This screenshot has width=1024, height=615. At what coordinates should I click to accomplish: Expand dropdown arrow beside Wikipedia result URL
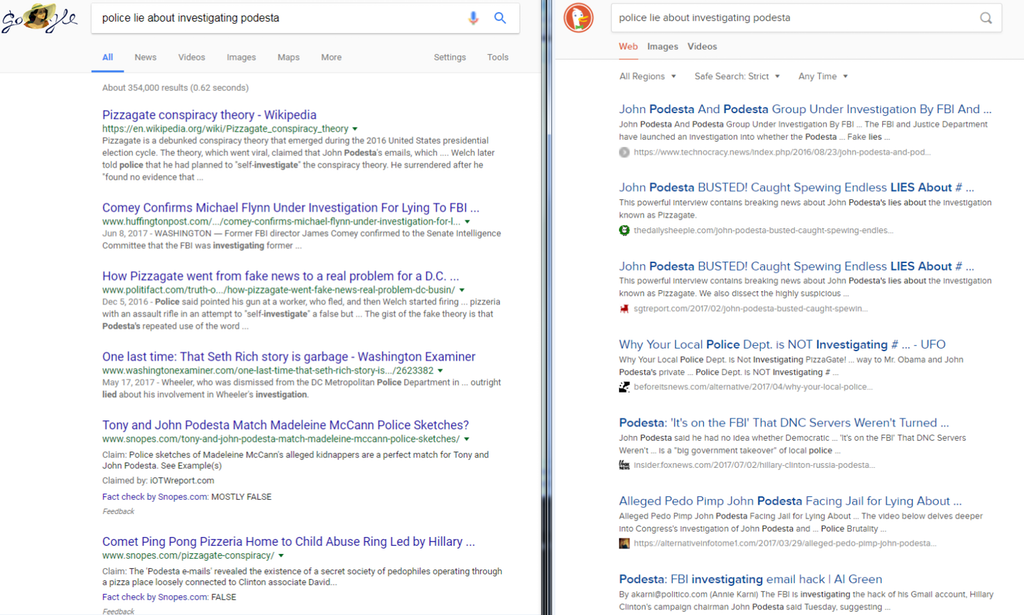click(355, 129)
